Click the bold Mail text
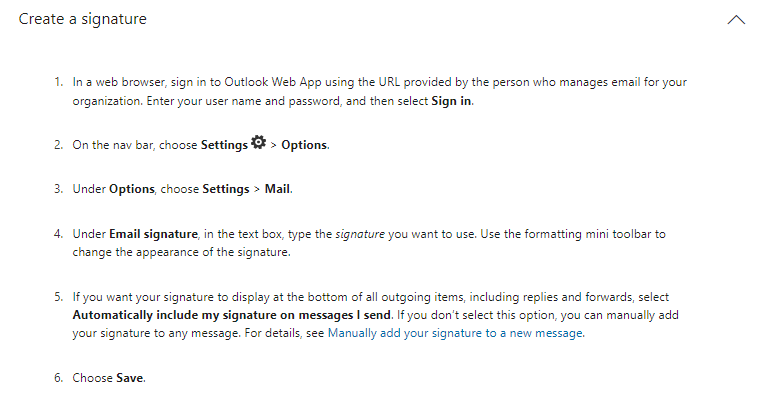The height and width of the screenshot is (406, 771). pyautogui.click(x=277, y=189)
